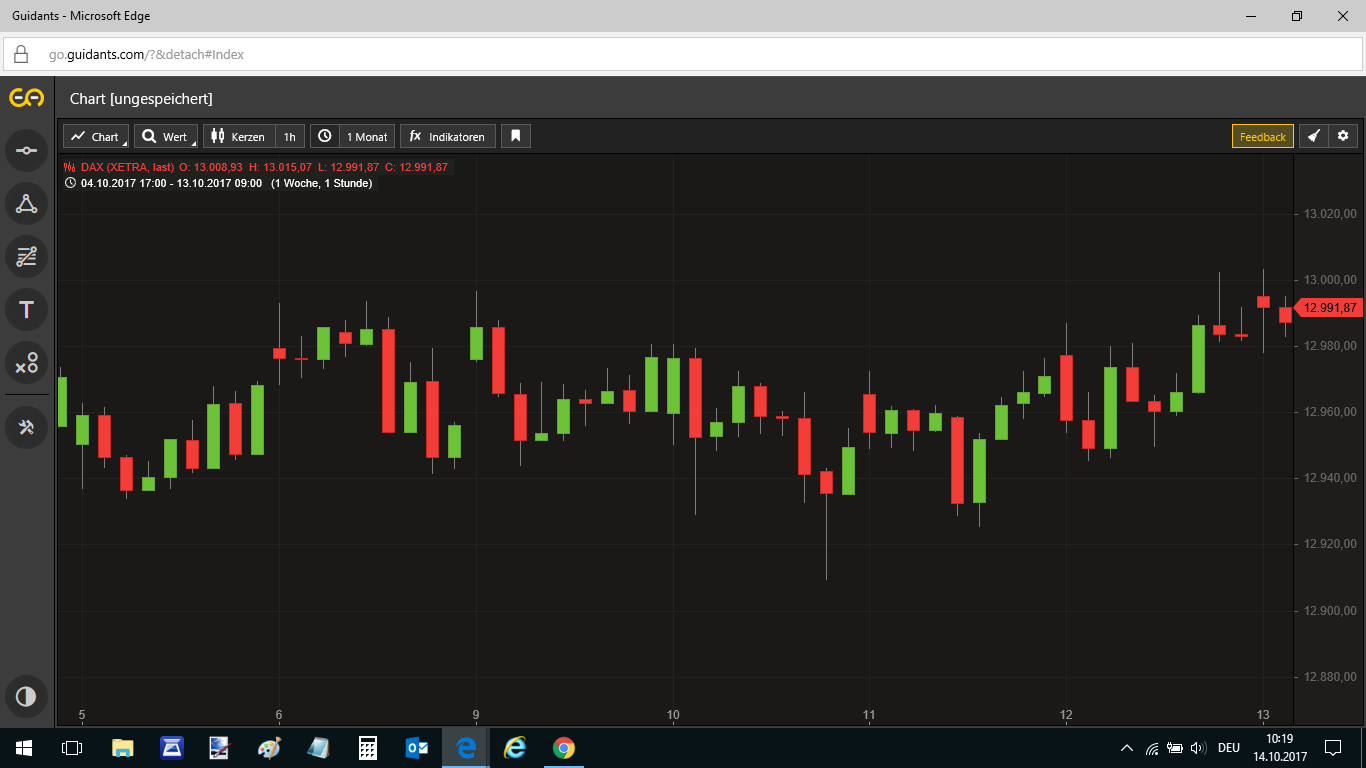The width and height of the screenshot is (1366, 768).
Task: Click the 13.020,00 price axis label
Action: pyautogui.click(x=1330, y=213)
